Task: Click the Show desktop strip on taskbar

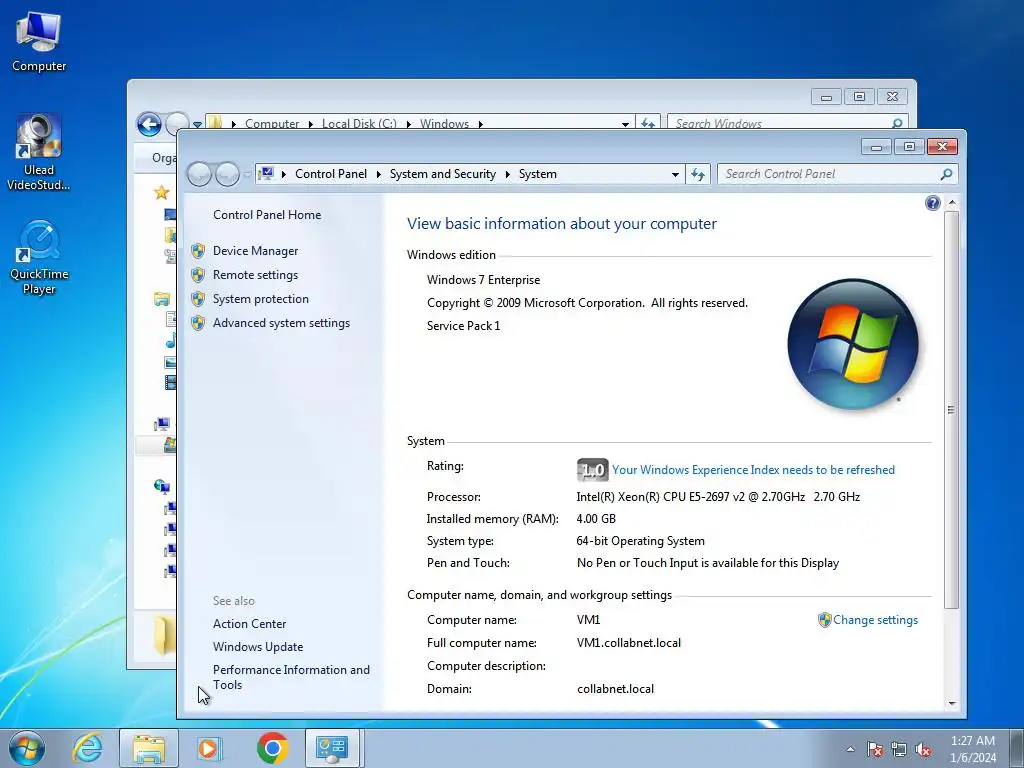Action: 1017,748
